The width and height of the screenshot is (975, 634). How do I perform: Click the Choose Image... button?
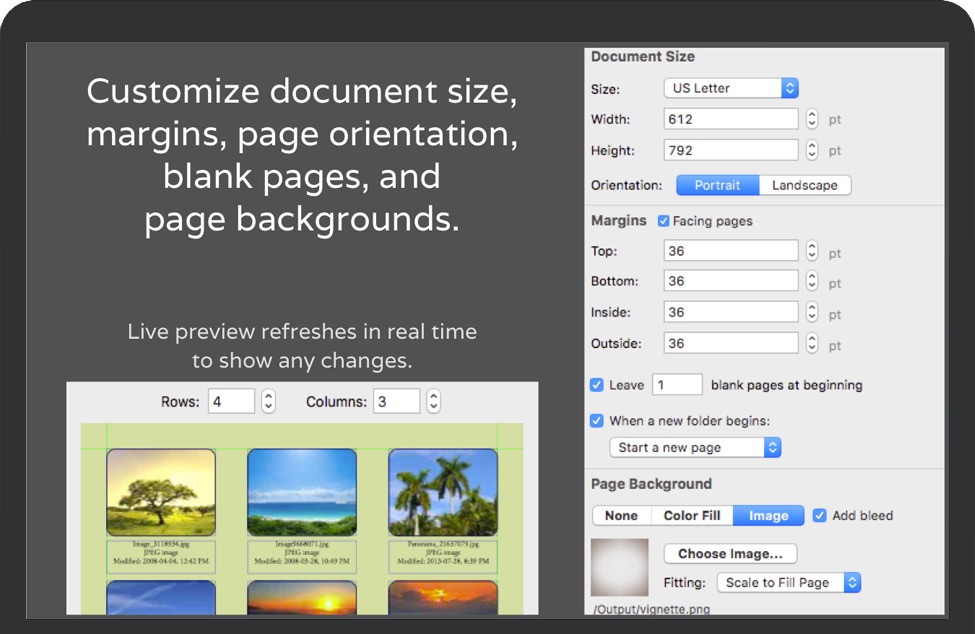pyautogui.click(x=730, y=554)
